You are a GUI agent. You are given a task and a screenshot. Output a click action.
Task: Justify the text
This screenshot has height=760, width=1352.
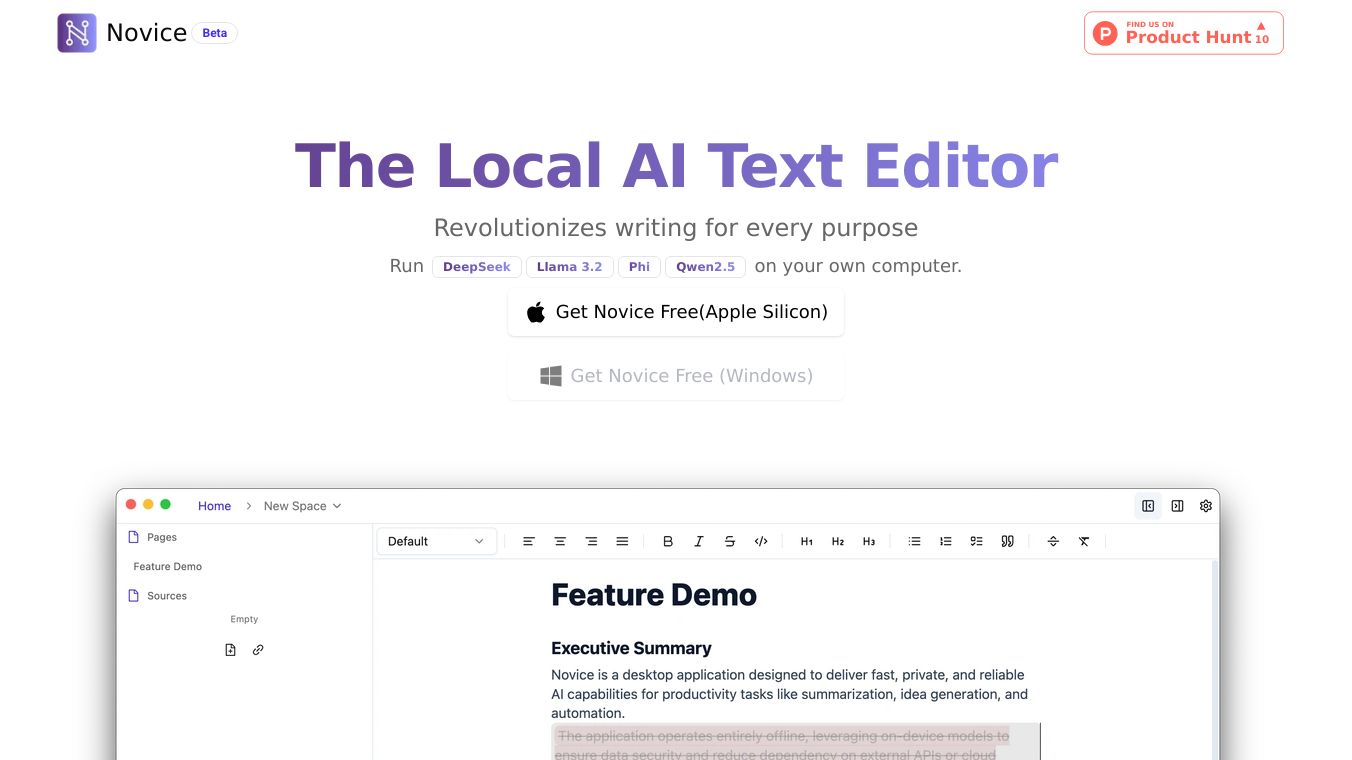pyautogui.click(x=622, y=541)
